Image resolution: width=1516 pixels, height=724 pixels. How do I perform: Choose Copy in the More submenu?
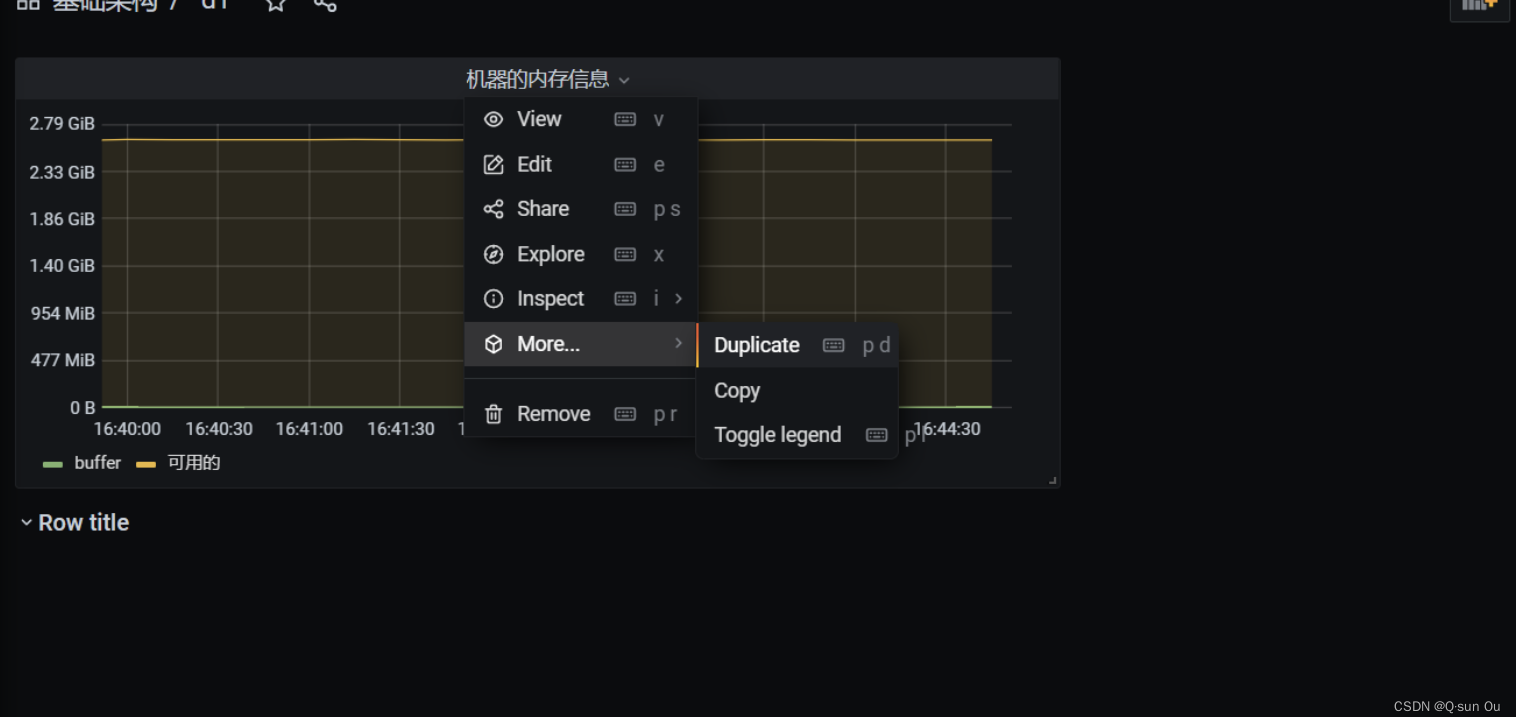pyautogui.click(x=737, y=390)
